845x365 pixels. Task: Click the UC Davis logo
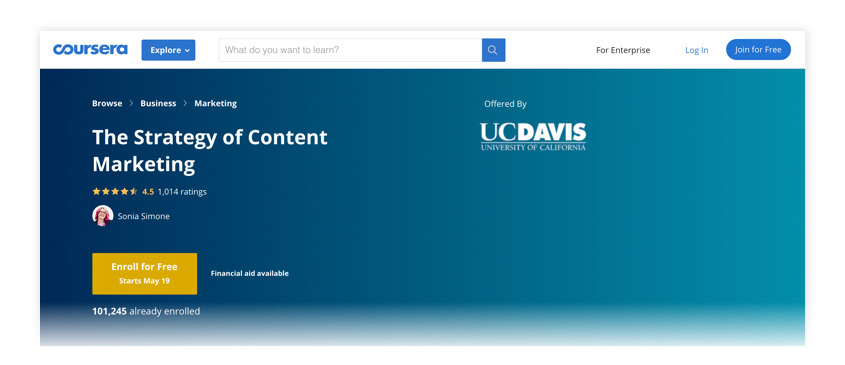(x=533, y=136)
